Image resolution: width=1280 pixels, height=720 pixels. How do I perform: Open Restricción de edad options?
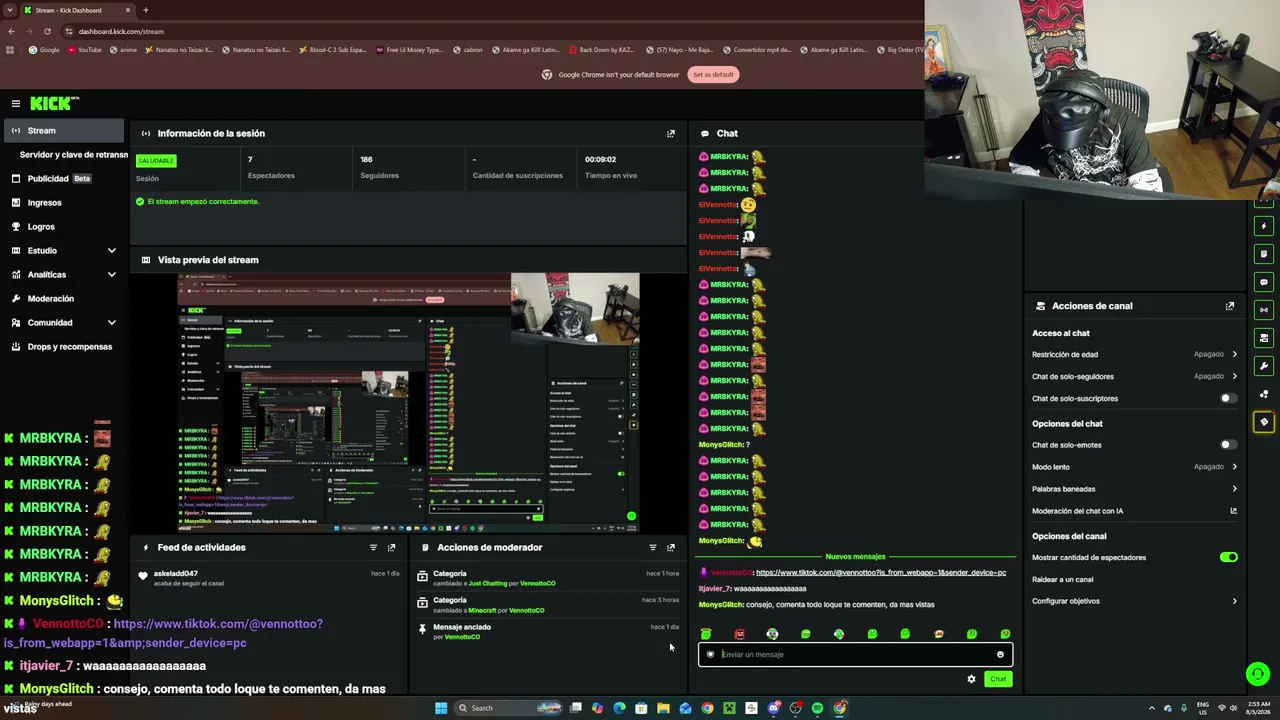[1135, 354]
